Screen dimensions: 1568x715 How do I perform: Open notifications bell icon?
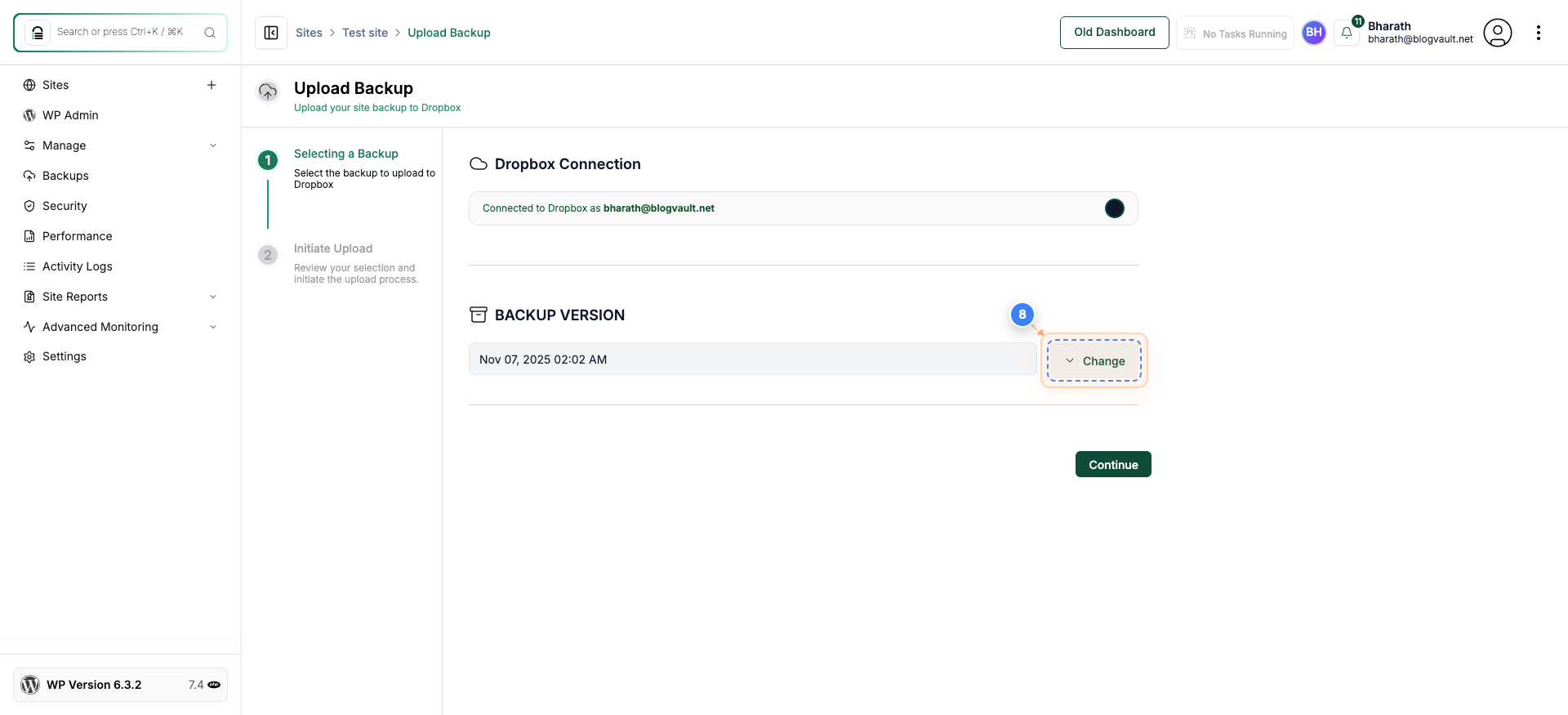1347,33
